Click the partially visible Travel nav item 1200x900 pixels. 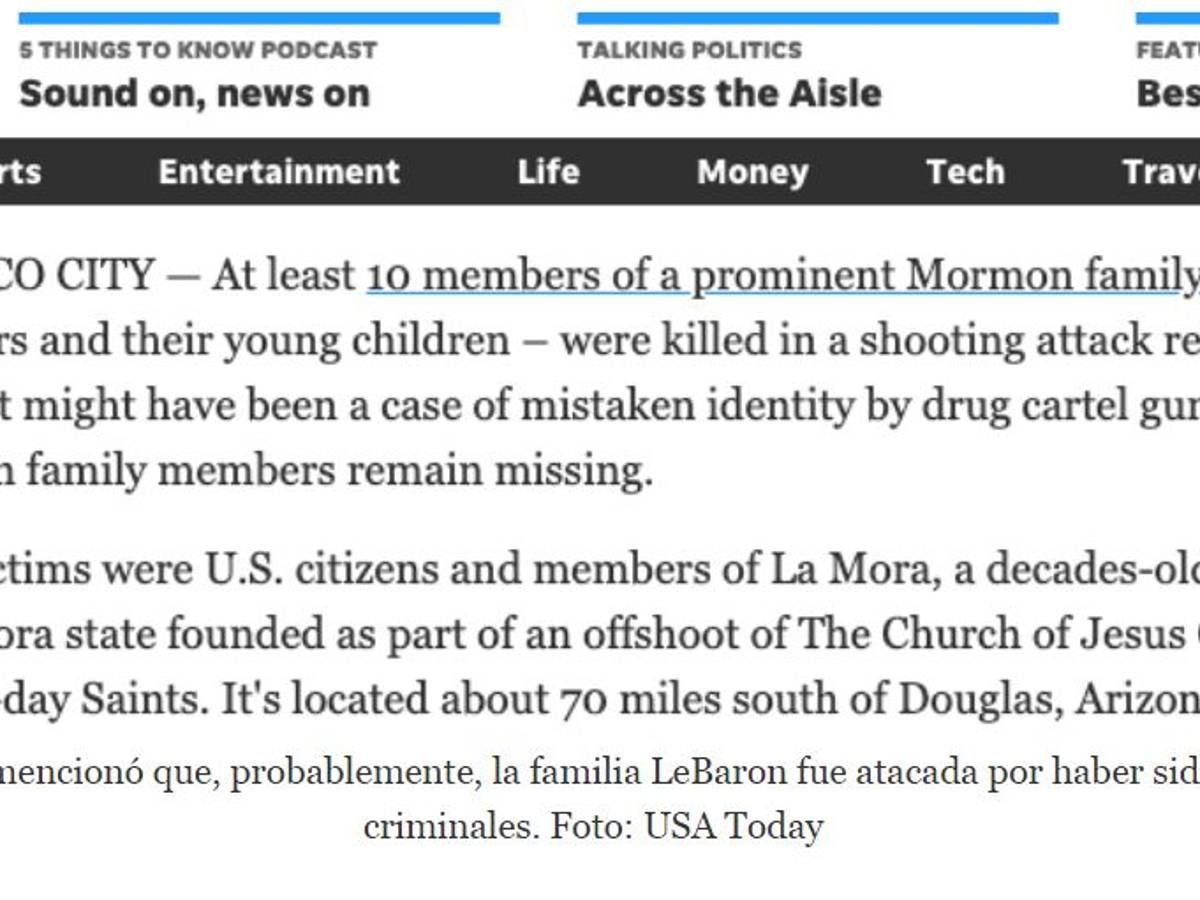[x=1162, y=172]
